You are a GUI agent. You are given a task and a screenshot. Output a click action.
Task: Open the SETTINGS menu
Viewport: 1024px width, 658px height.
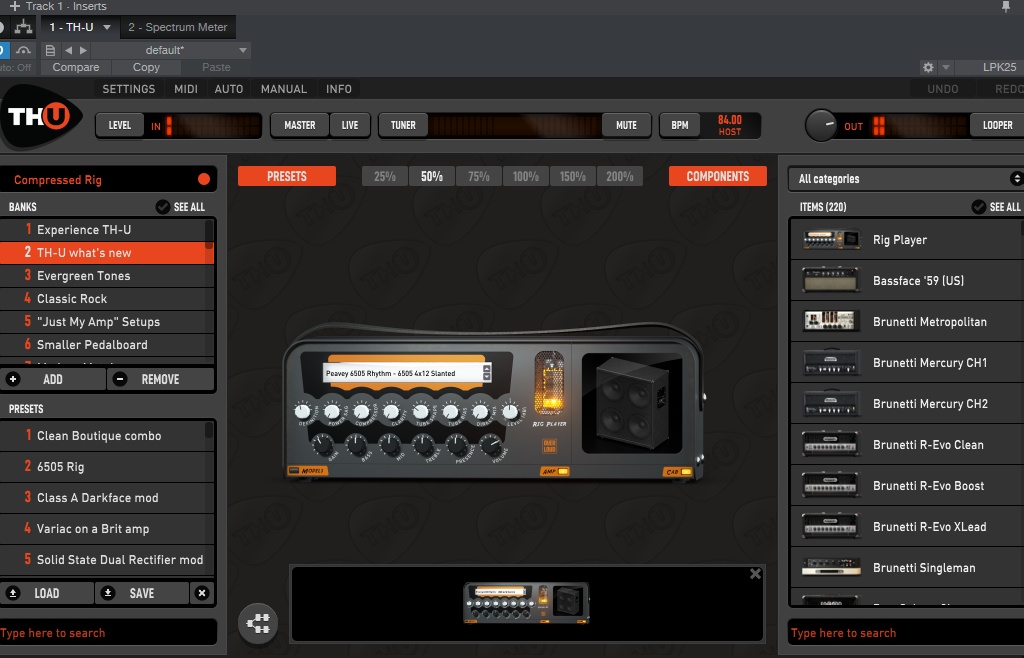pyautogui.click(x=129, y=89)
